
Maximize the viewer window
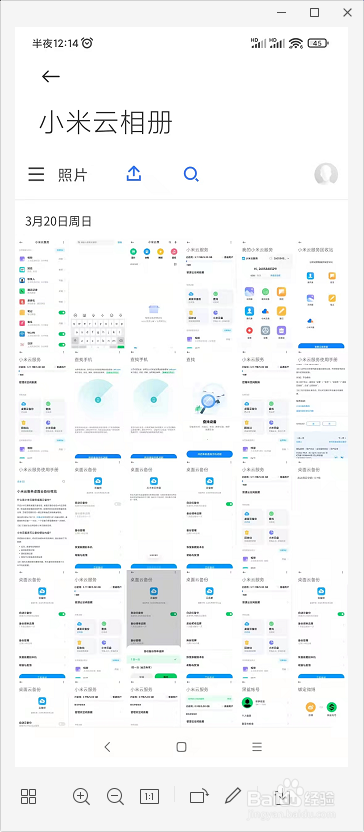click(315, 12)
